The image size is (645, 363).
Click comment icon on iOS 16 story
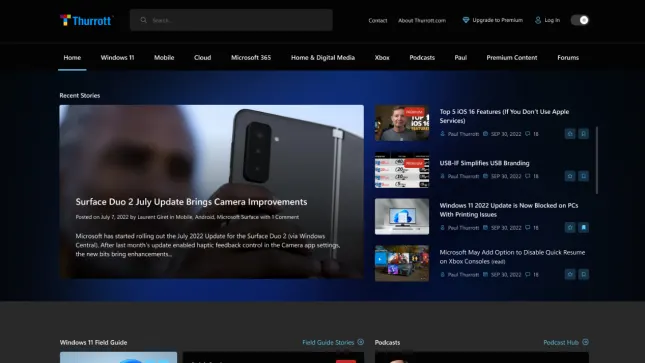[x=527, y=134]
